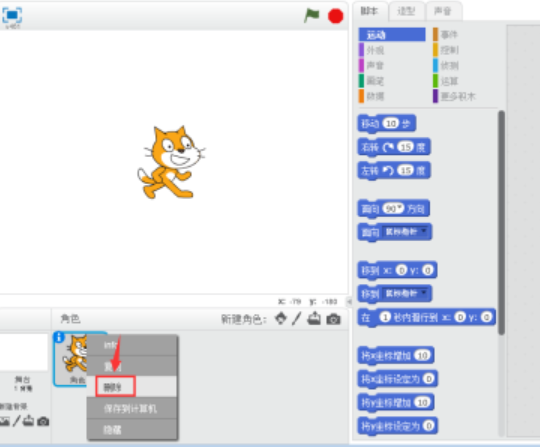This screenshot has width=540, height=447.
Task: Toggle fullscreen stage mode icon
Action: [x=12, y=15]
